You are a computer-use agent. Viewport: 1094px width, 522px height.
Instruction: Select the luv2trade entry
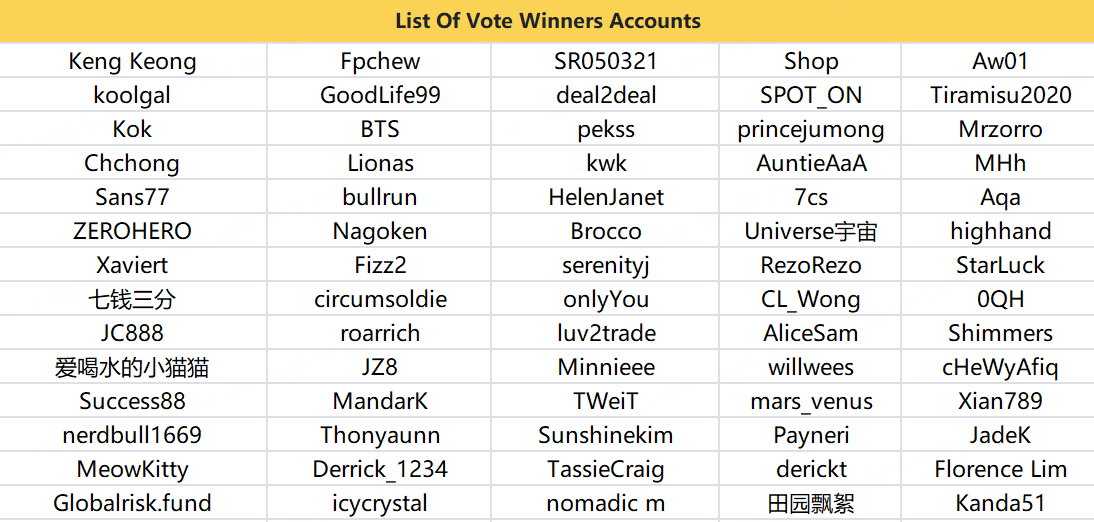click(x=605, y=334)
